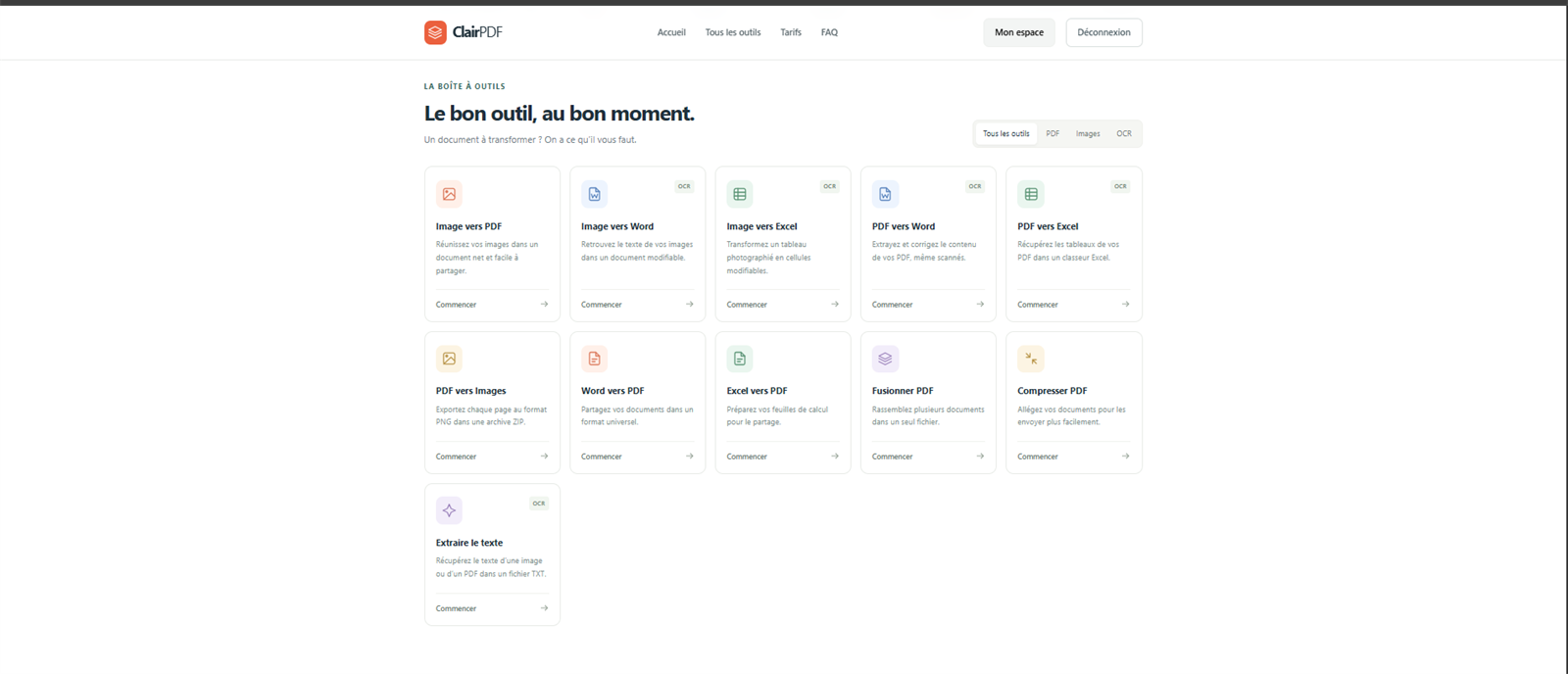The width and height of the screenshot is (1568, 674).
Task: Click the arrow in Extraire le texte card
Action: (544, 607)
